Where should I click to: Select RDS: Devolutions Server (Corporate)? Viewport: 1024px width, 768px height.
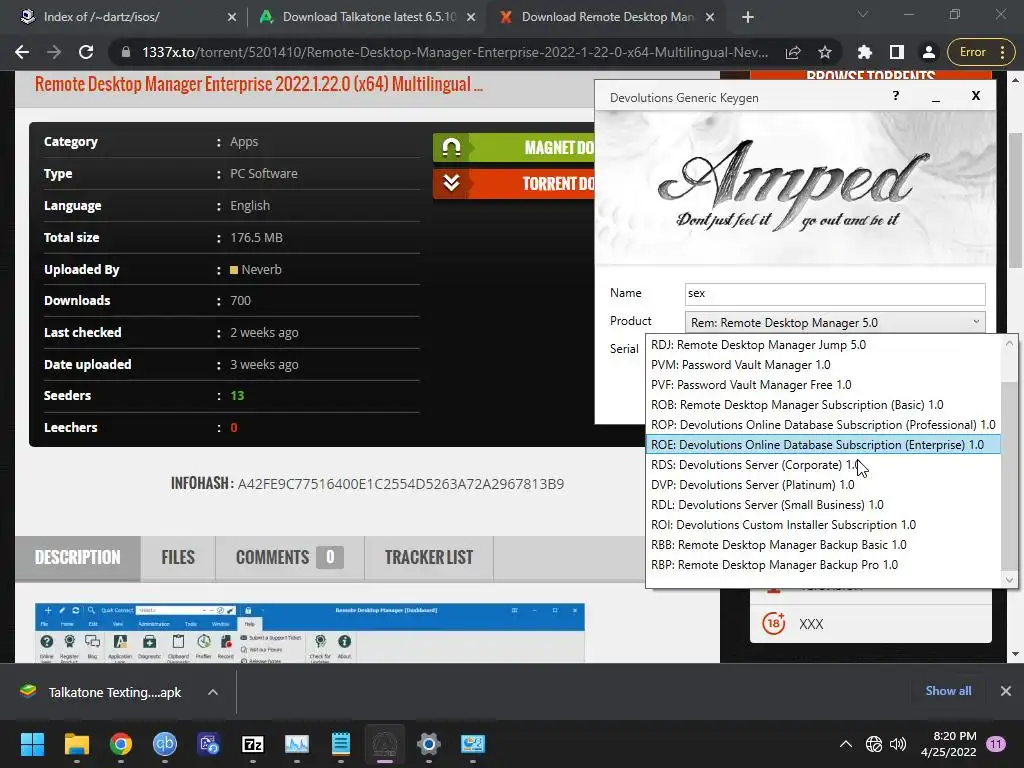tap(823, 465)
